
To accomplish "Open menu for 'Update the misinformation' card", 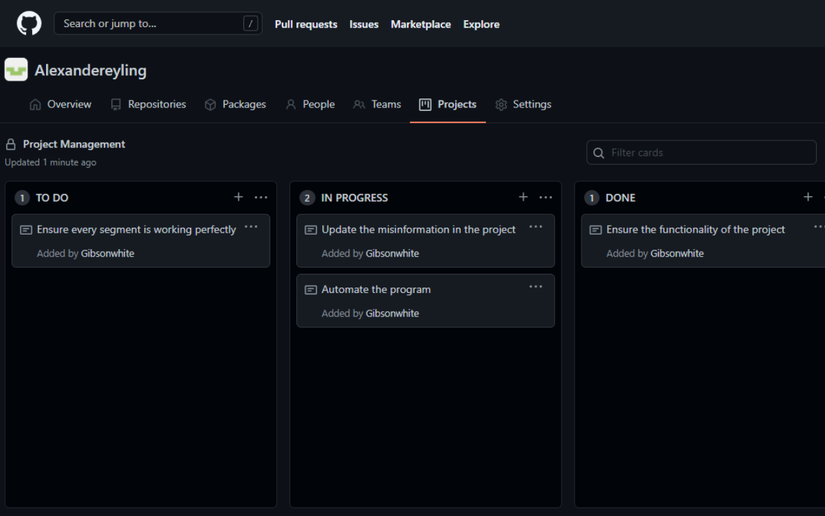I will click(x=536, y=227).
